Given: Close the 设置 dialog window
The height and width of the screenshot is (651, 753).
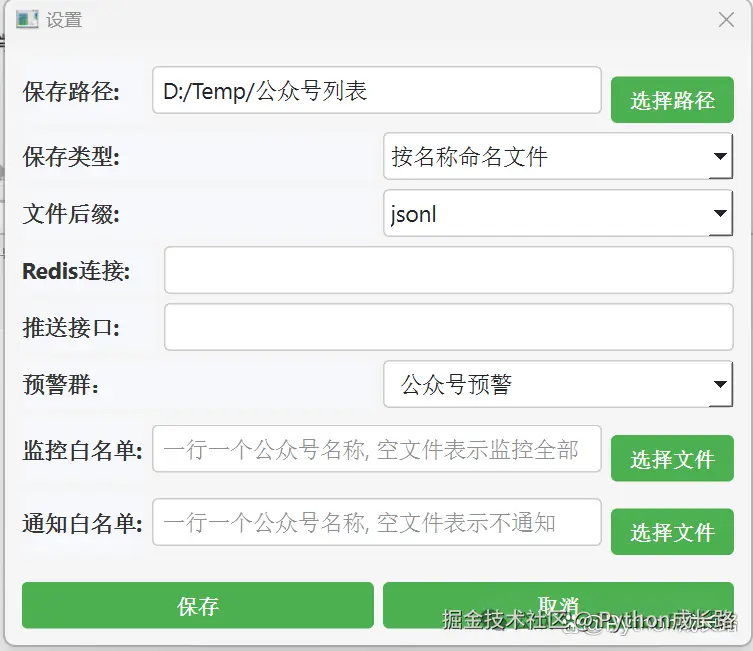Looking at the screenshot, I should click(727, 20).
